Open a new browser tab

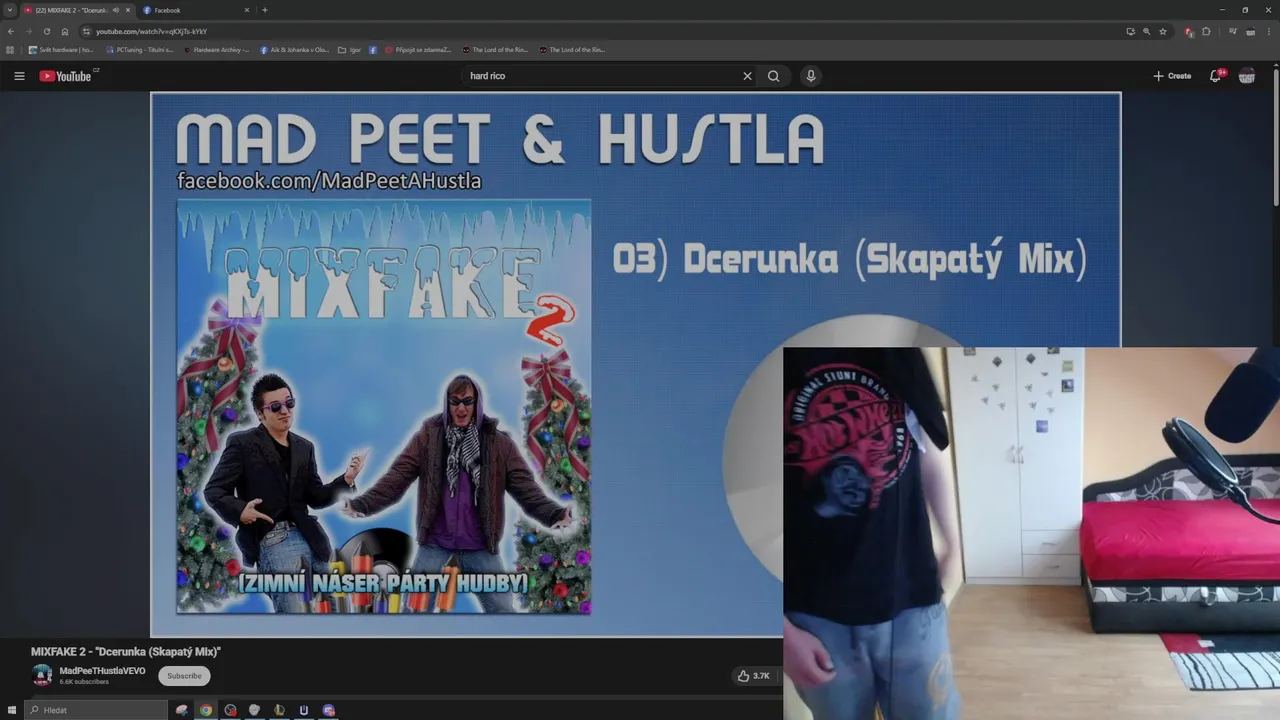[265, 10]
